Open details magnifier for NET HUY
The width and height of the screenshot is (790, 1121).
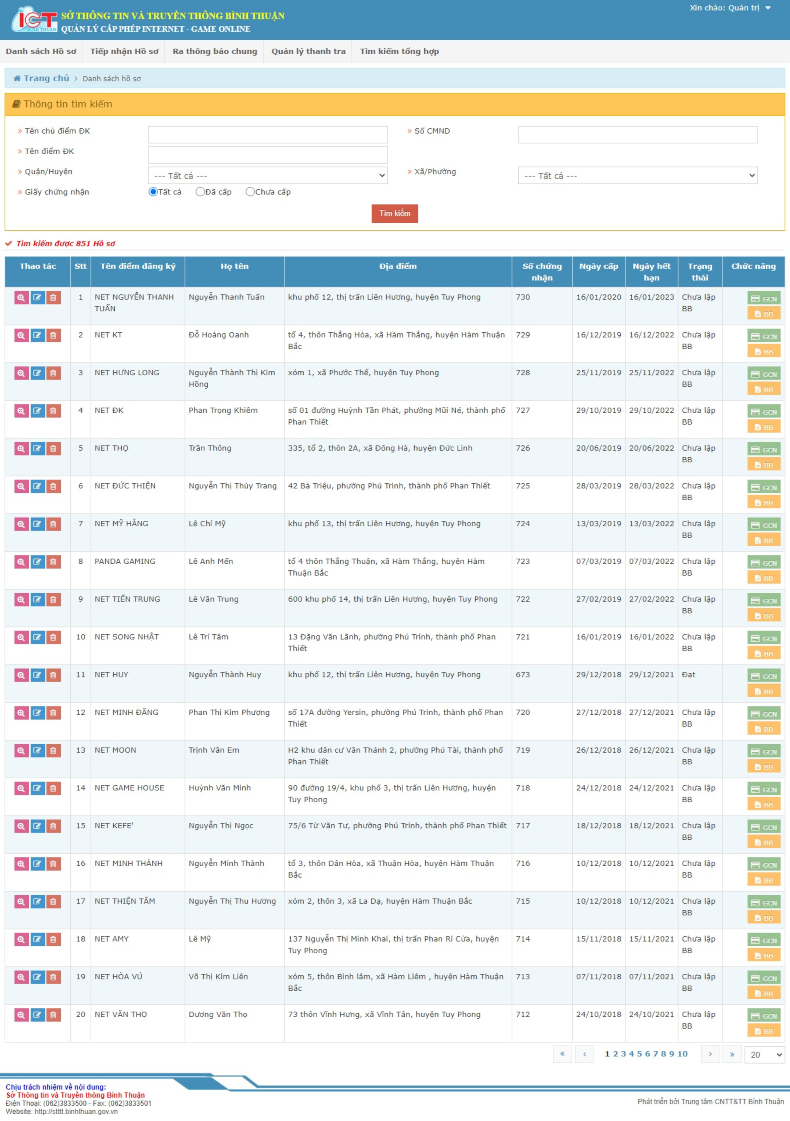click(x=21, y=675)
